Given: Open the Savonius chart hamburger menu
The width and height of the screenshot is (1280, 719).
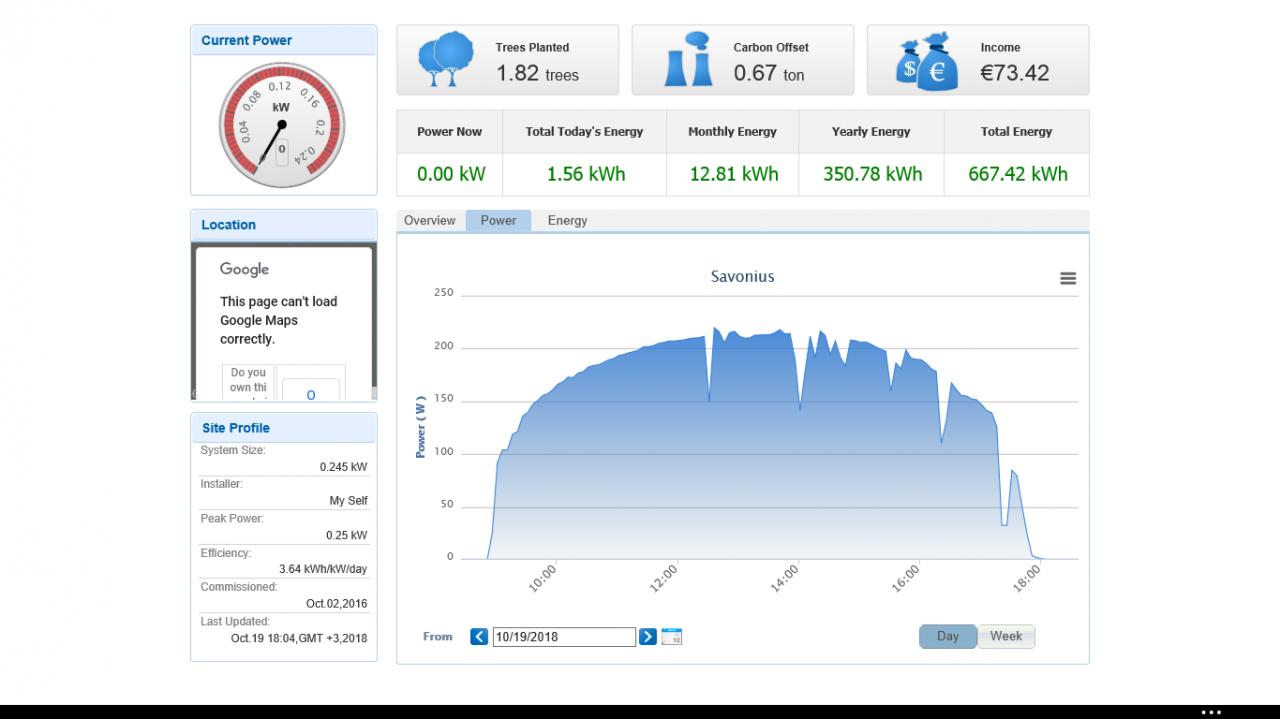Looking at the screenshot, I should coord(1068,279).
